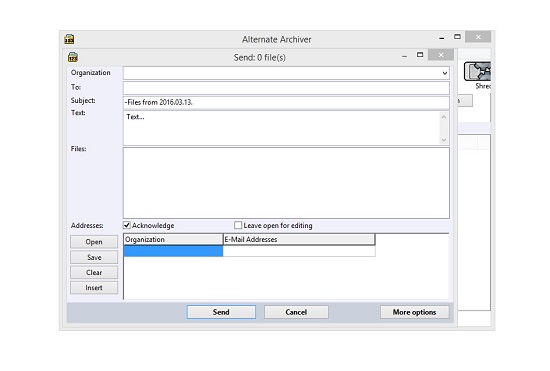The width and height of the screenshot is (550, 371).
Task: Click the Send dialog title bar icon
Action: coord(73,57)
